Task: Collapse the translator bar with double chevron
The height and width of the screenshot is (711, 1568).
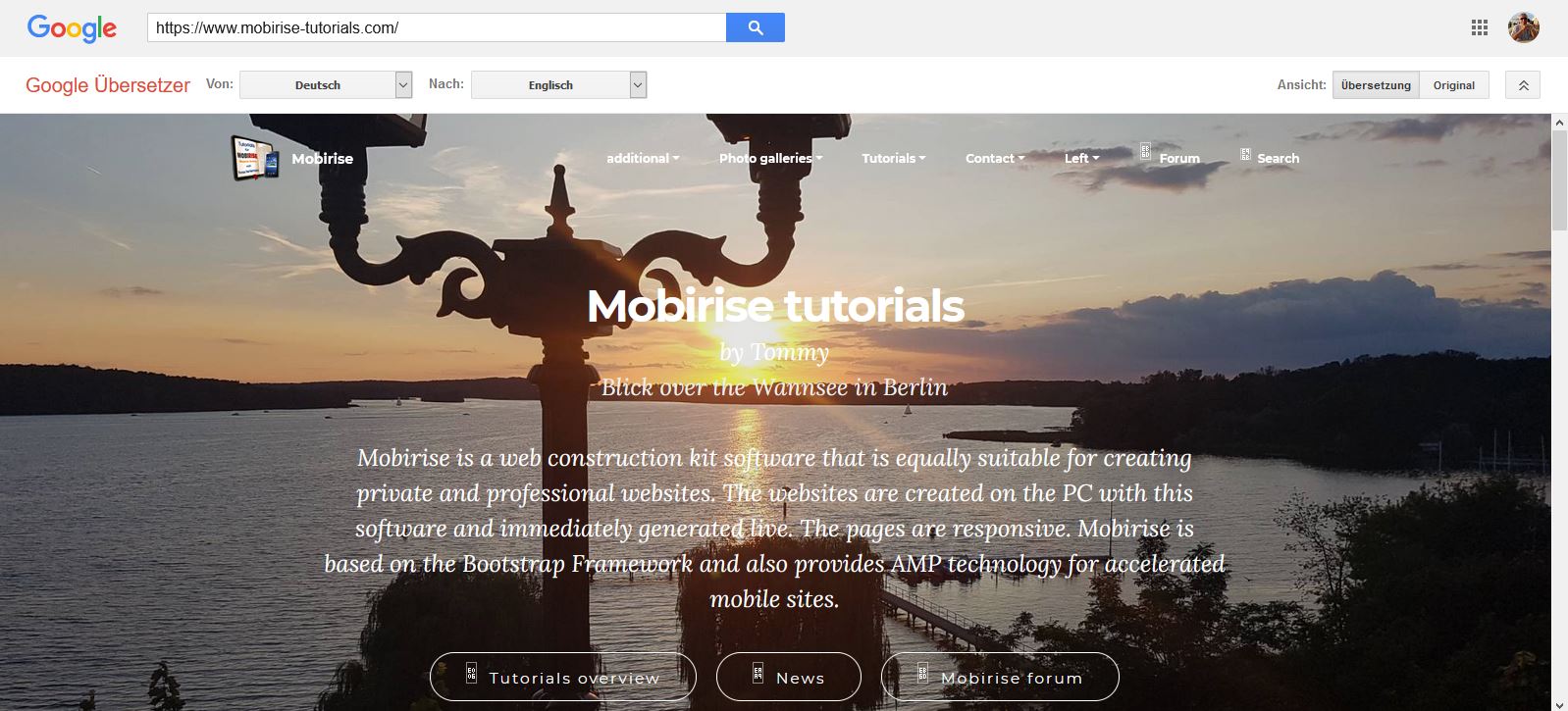Action: tap(1523, 85)
